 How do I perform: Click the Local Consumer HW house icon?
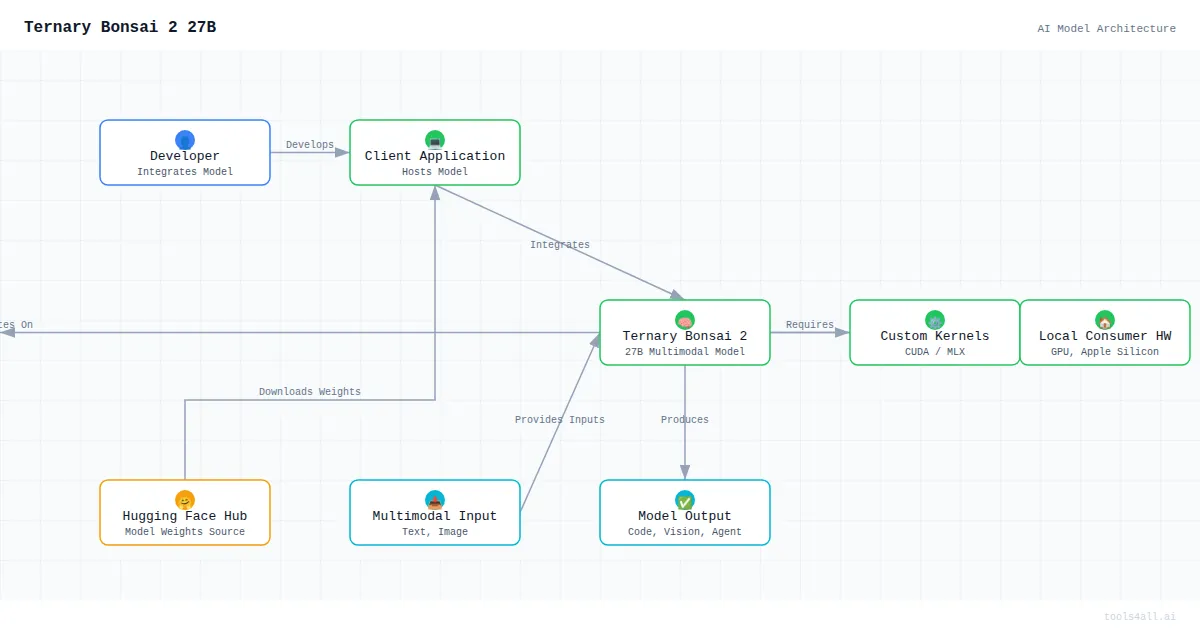(1105, 320)
